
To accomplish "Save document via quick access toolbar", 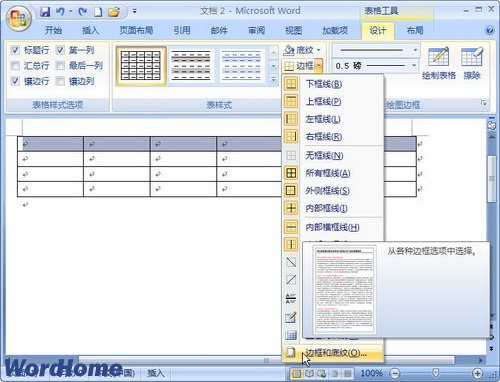I will (45, 12).
